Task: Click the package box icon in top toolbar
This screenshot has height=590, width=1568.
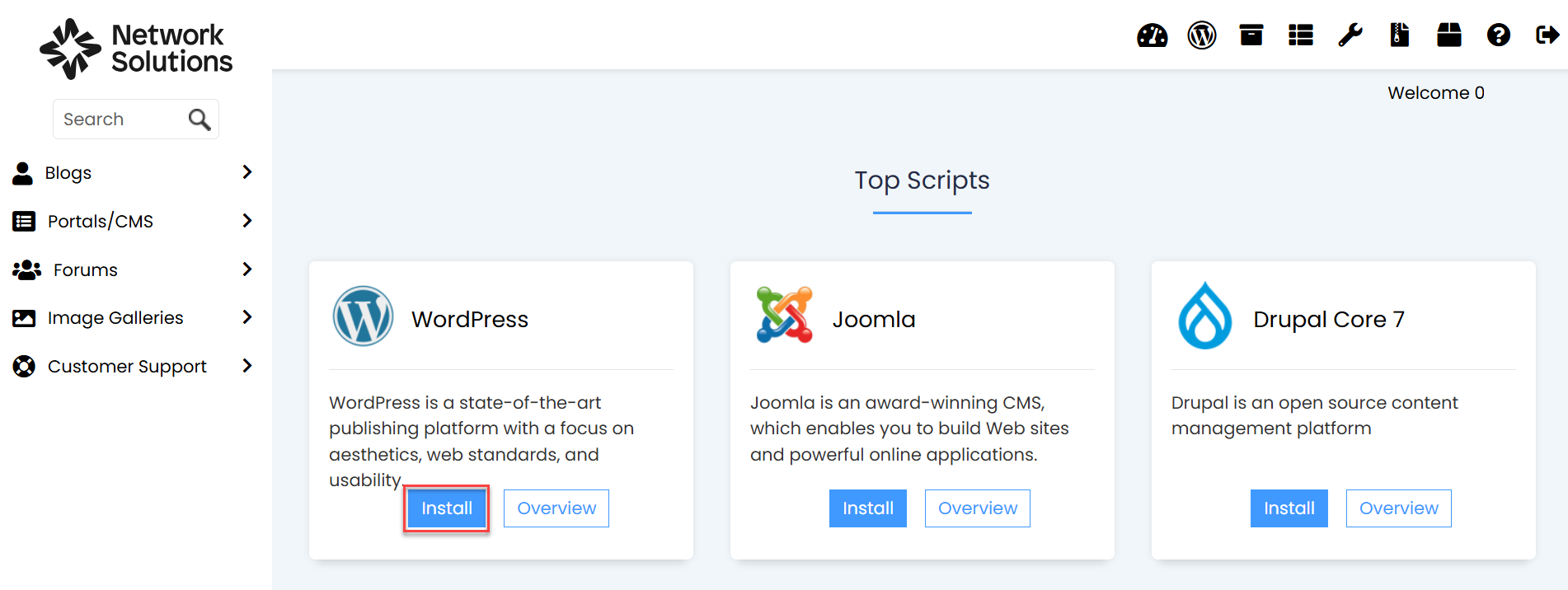Action: click(x=1449, y=35)
